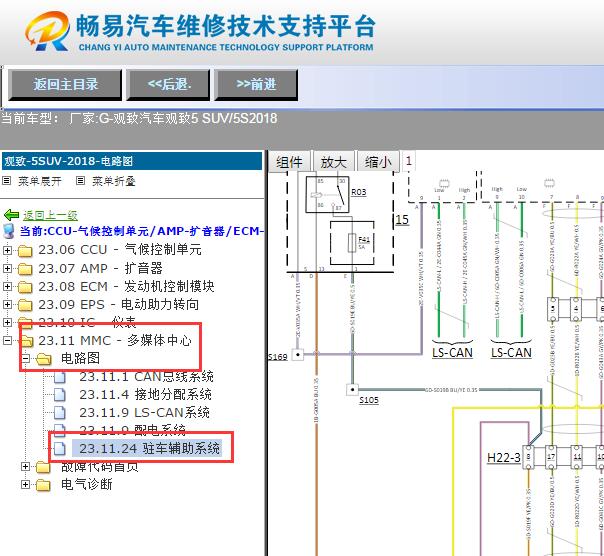Viewport: 604px width, 556px height.
Task: Expand the 电气诊断 folder node
Action: 25,484
